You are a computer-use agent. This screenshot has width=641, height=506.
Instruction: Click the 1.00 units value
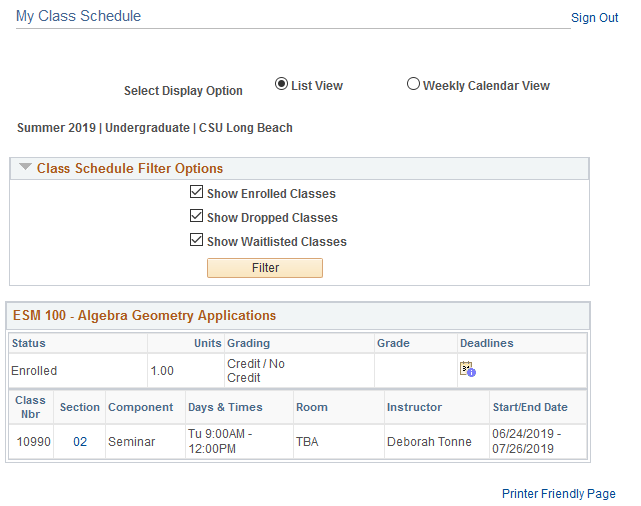162,371
